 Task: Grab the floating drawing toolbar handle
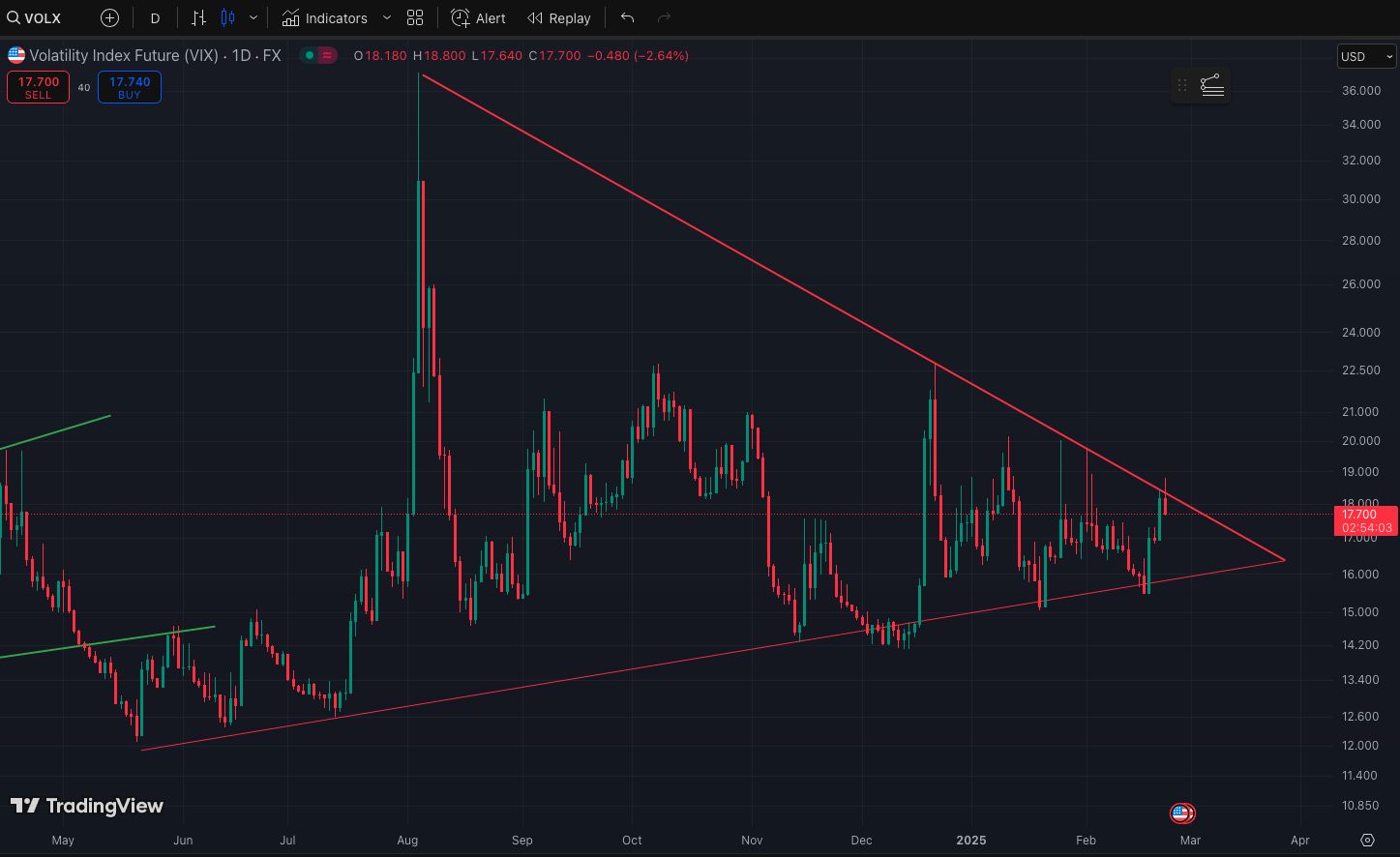pos(1182,86)
